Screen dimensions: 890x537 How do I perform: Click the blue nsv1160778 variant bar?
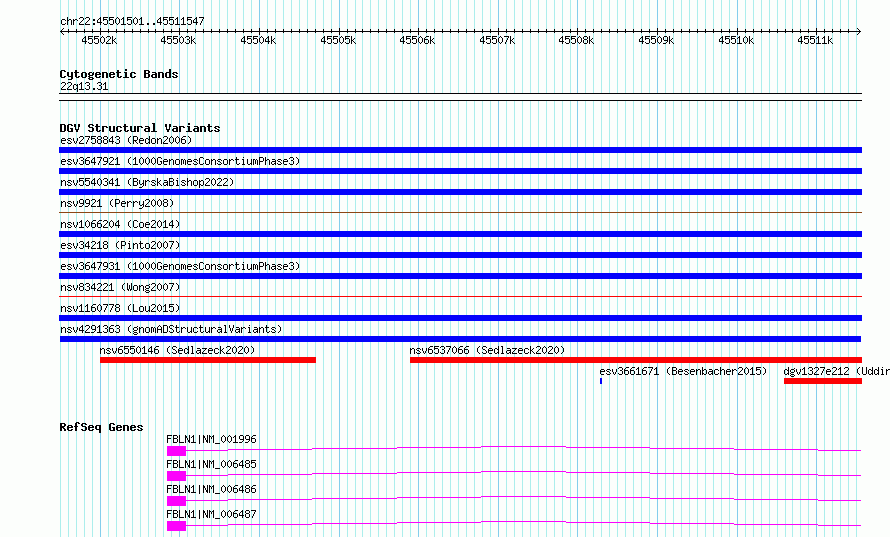460,318
